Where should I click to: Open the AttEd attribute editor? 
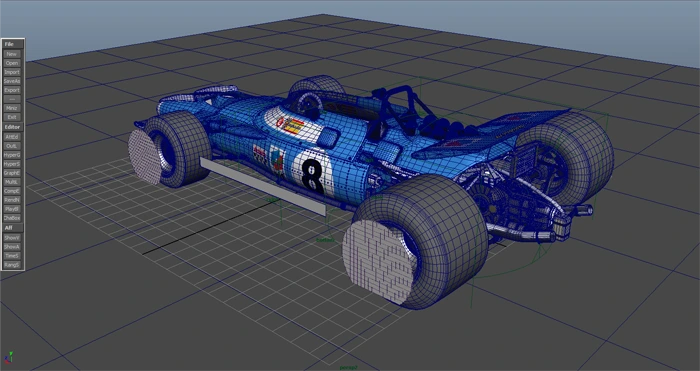coord(12,137)
